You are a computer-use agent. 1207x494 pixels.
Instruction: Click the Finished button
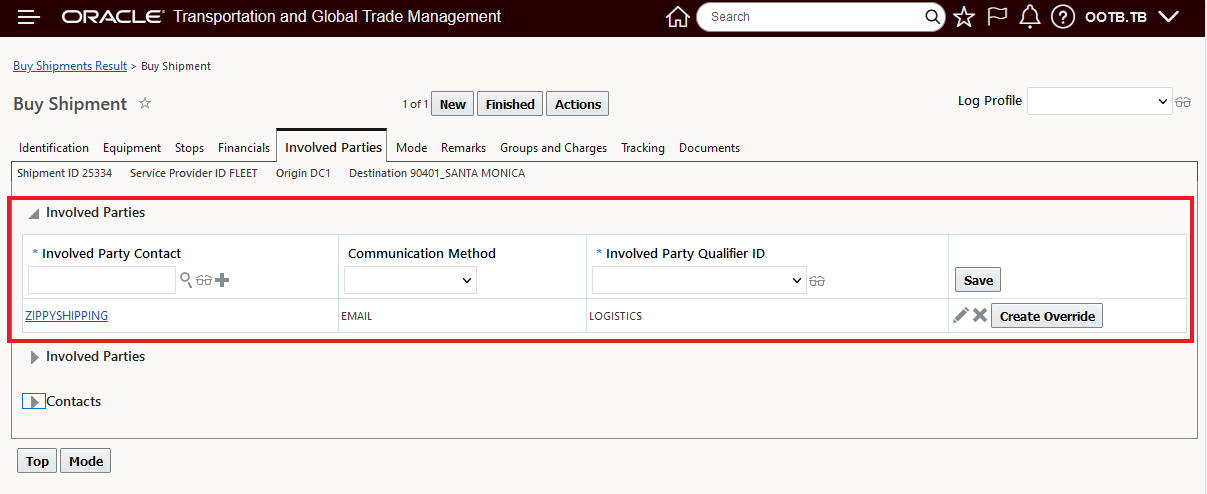click(510, 104)
